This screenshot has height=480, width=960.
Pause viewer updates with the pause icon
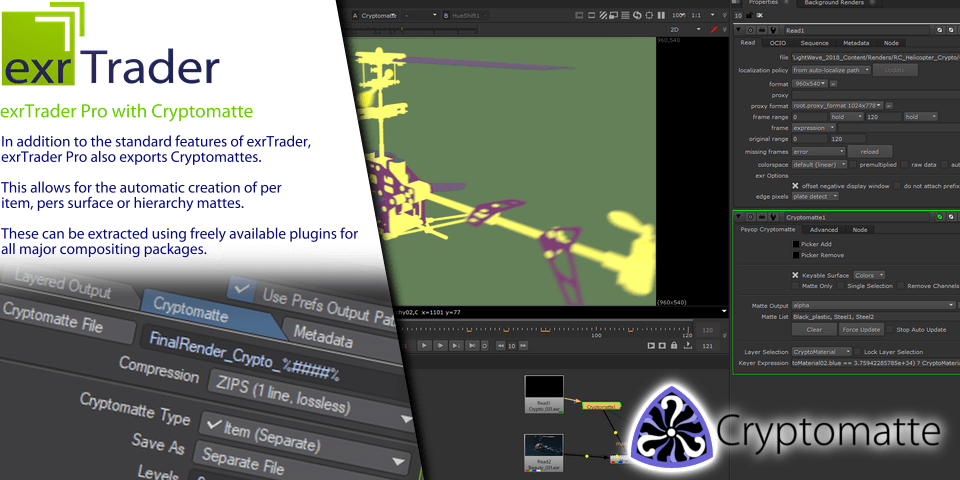tap(661, 15)
